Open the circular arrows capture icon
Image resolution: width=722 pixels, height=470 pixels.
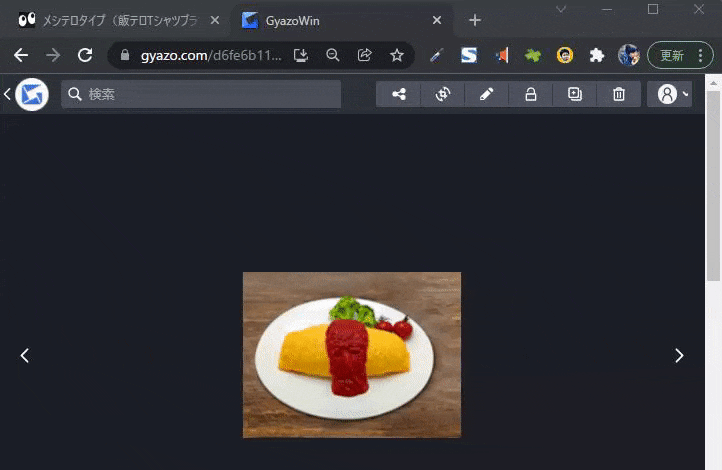pyautogui.click(x=443, y=94)
